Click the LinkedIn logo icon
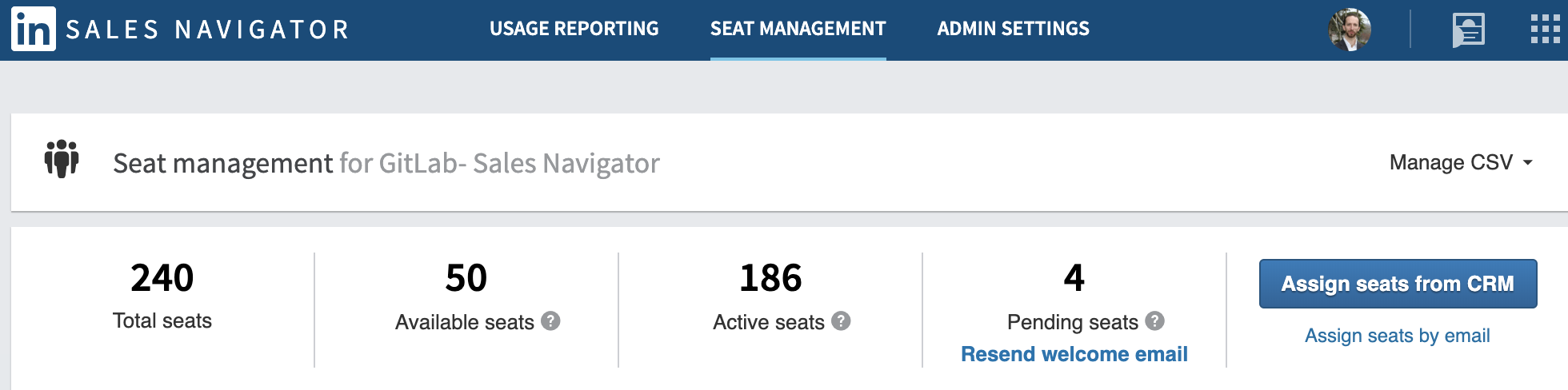The width and height of the screenshot is (1568, 390). click(x=34, y=29)
